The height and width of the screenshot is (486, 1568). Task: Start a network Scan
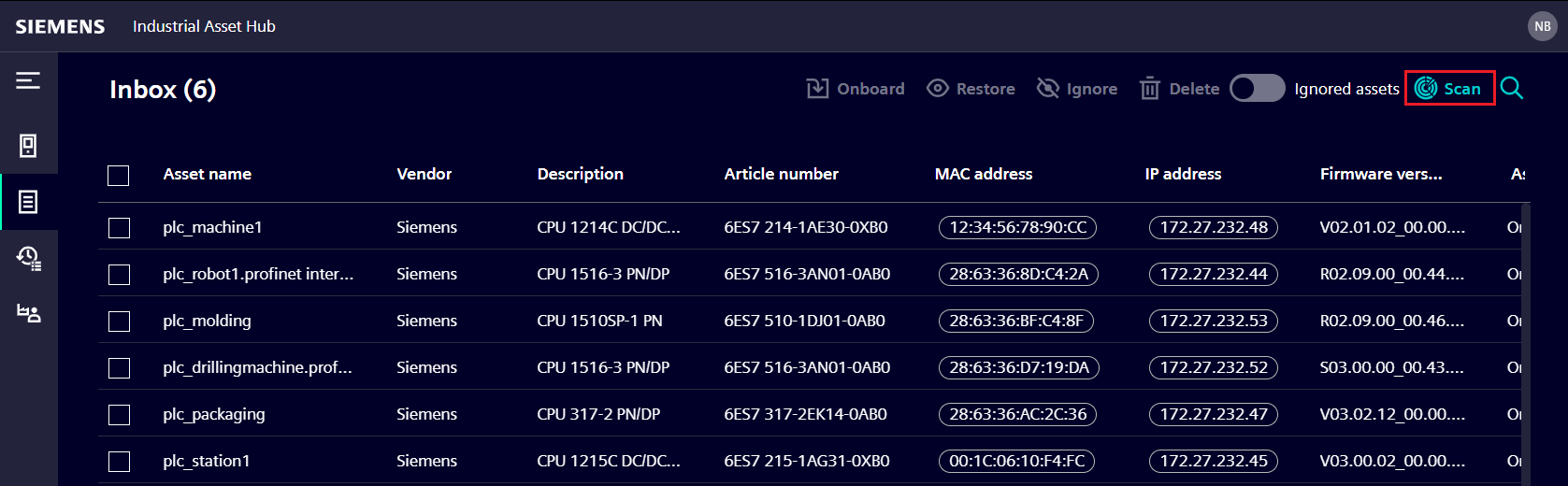(1448, 89)
